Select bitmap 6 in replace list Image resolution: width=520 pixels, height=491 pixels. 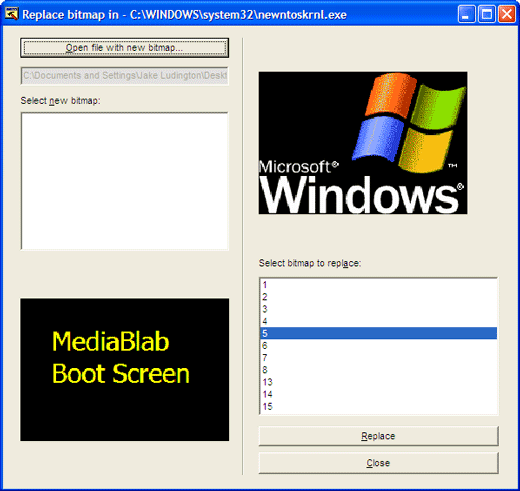coord(378,345)
